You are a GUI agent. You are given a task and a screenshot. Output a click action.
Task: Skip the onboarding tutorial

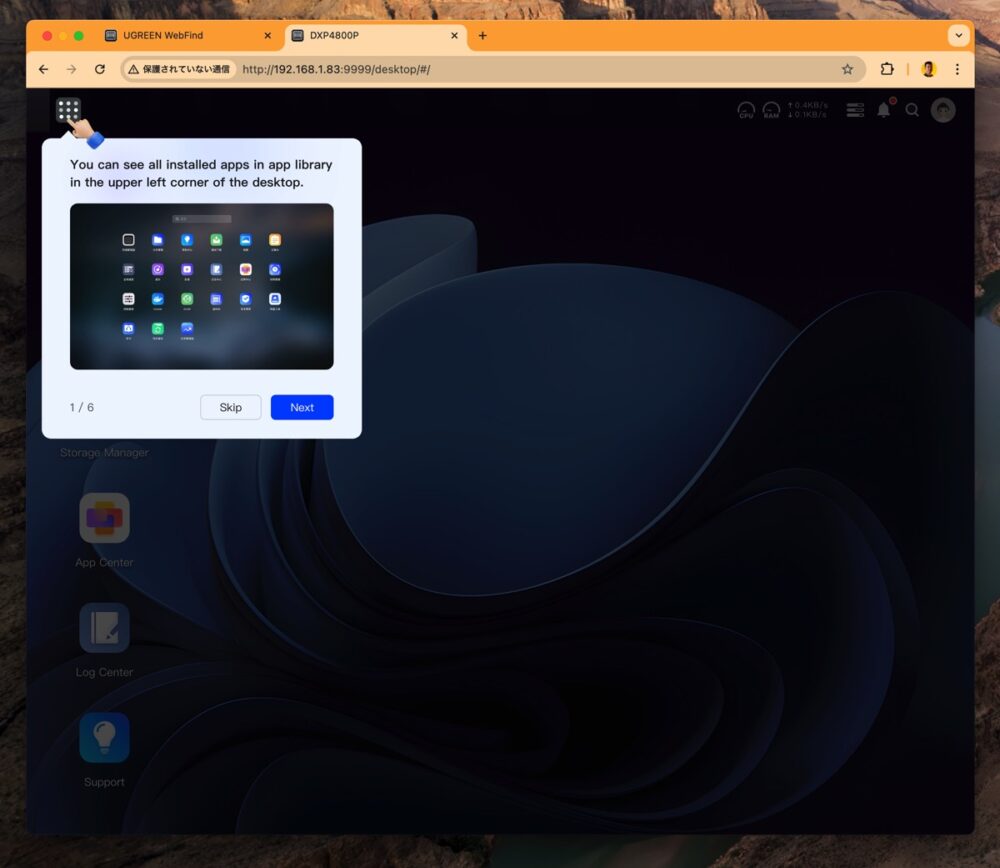[x=231, y=407]
